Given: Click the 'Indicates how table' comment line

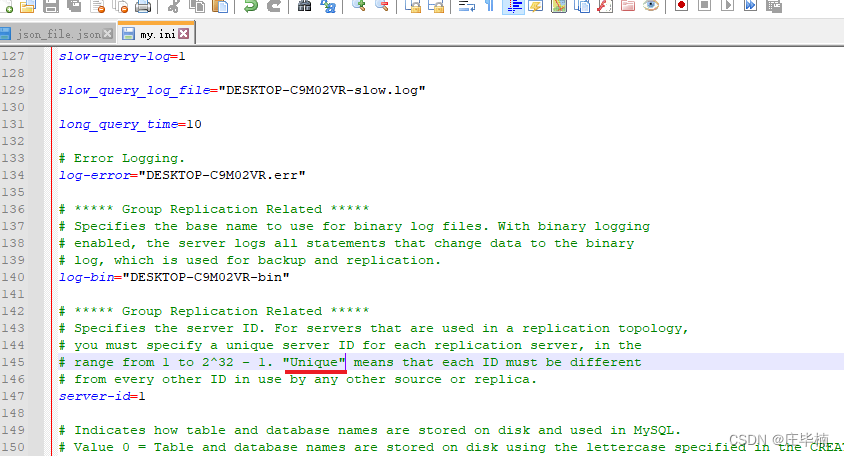Looking at the screenshot, I should point(370,430).
